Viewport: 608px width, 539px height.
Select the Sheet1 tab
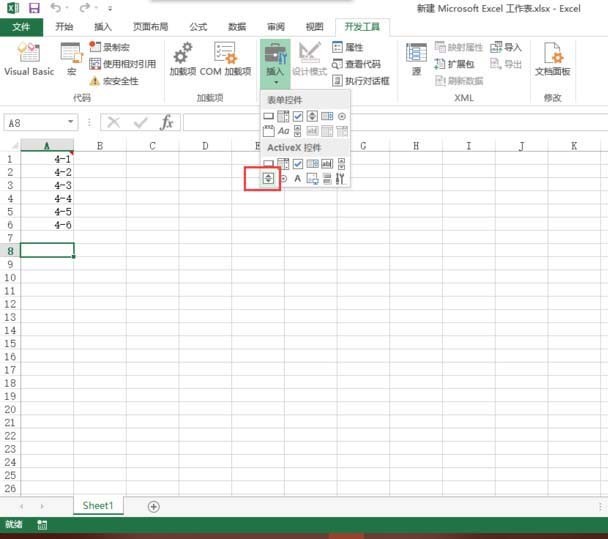(98, 506)
